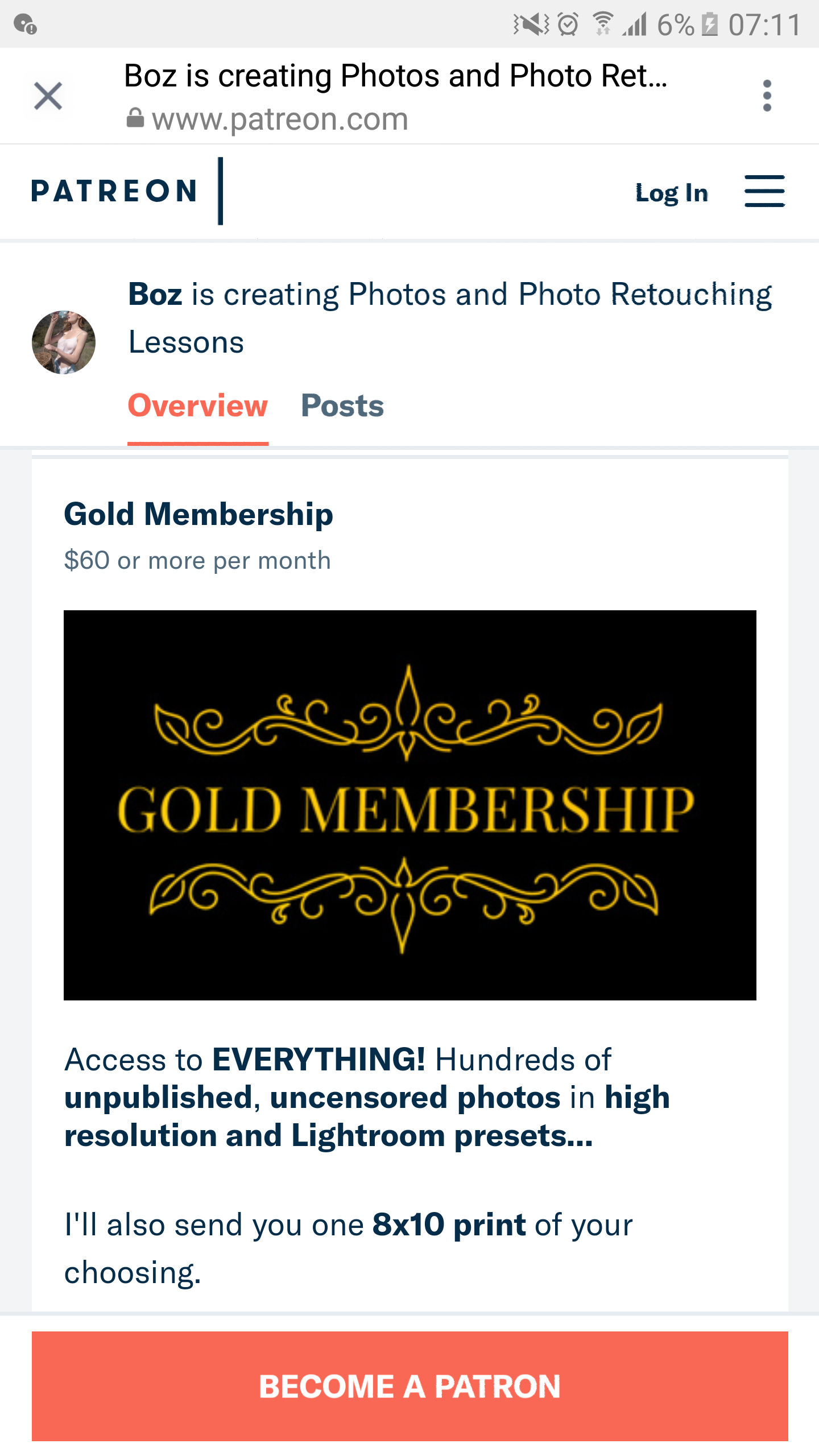Tap the Wi-Fi status icon

(x=603, y=24)
